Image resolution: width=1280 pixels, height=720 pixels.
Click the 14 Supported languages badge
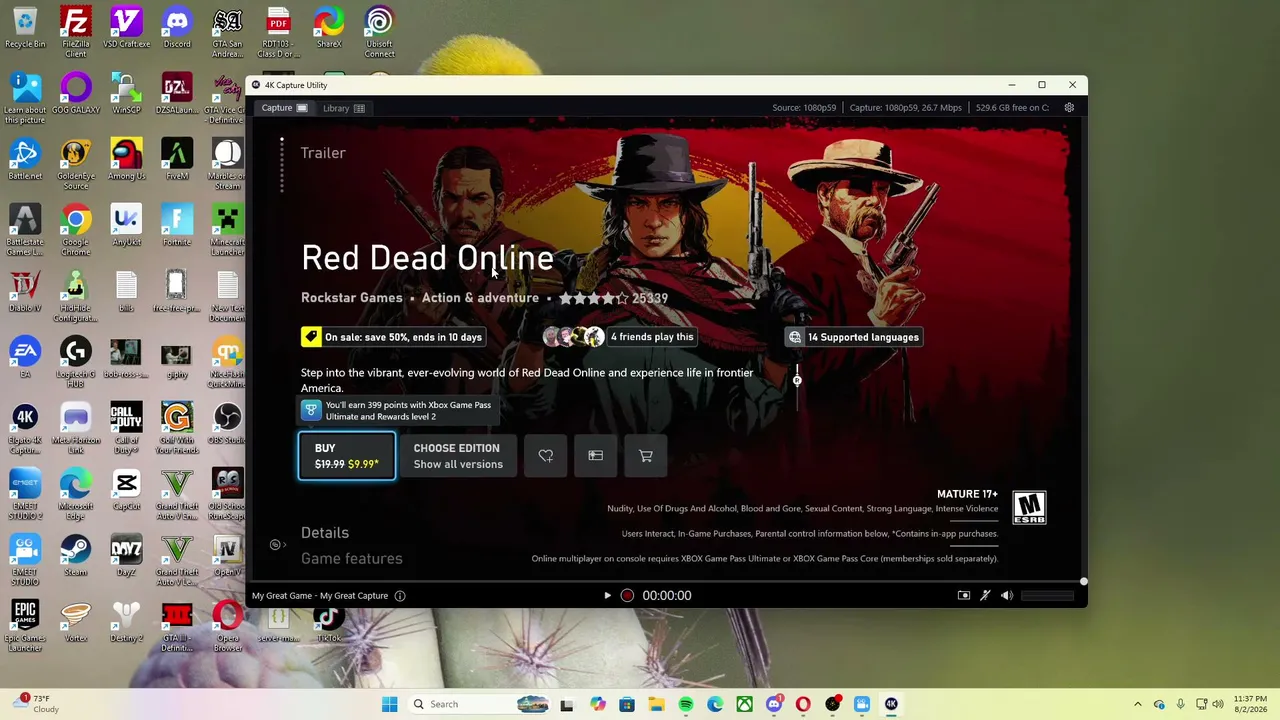[x=853, y=337]
